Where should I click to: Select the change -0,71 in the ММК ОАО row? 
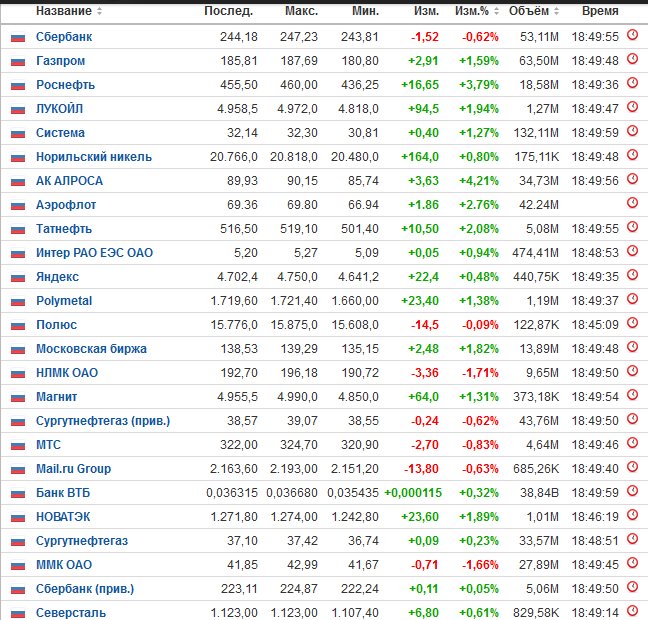click(x=425, y=565)
